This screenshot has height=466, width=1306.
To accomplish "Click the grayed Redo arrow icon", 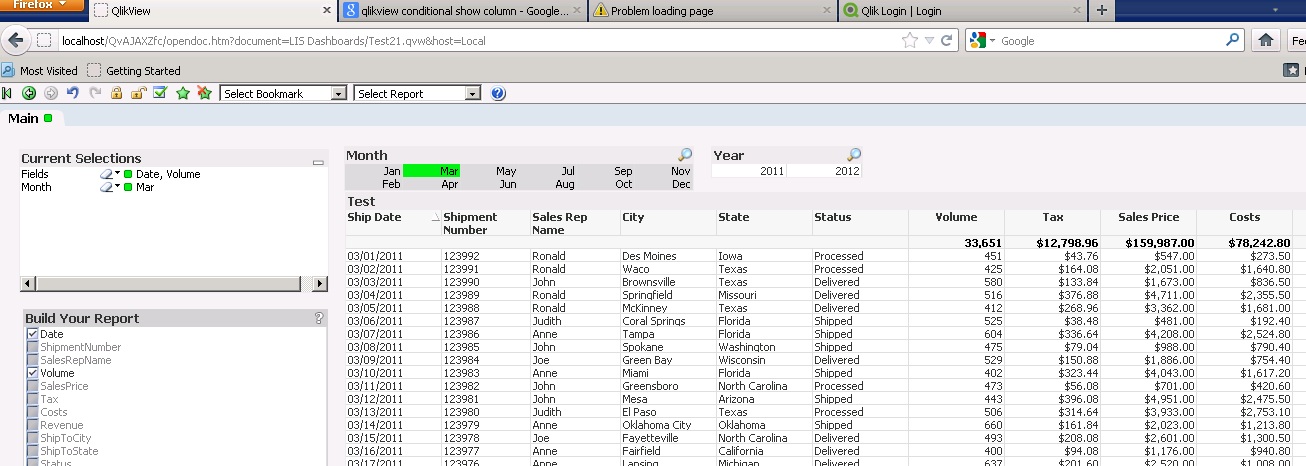I will 95,93.
